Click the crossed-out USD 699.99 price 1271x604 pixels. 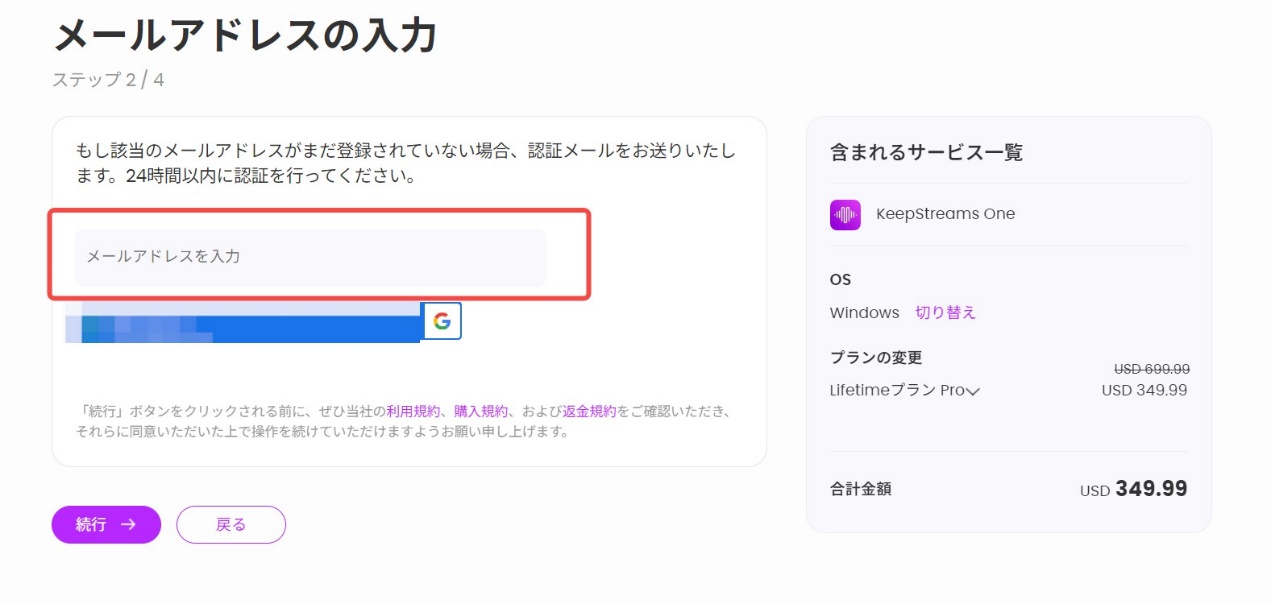point(1152,369)
